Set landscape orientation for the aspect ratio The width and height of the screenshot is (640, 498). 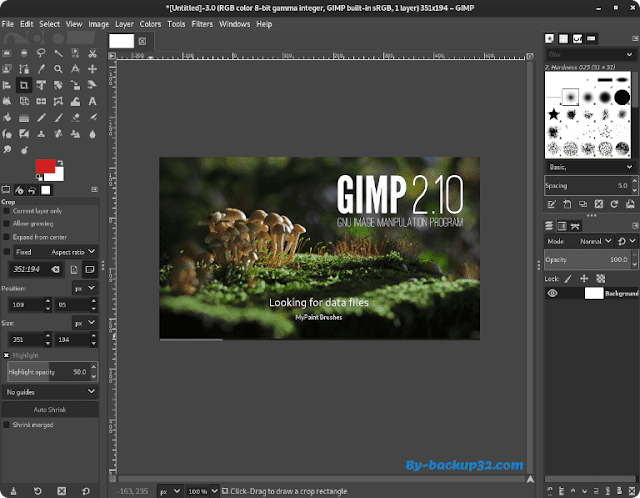[89, 269]
